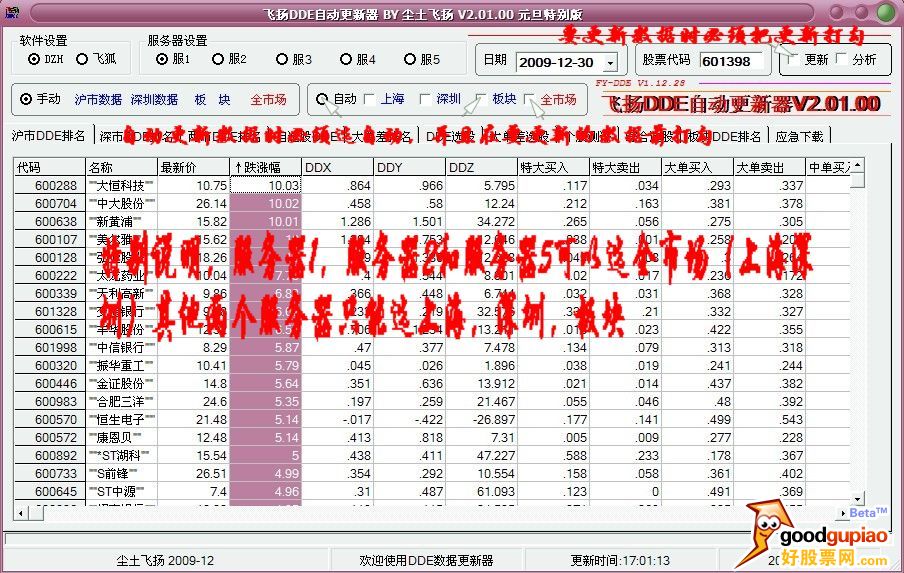Click the 更新时间:17:01:13 status bar entry

[620, 560]
